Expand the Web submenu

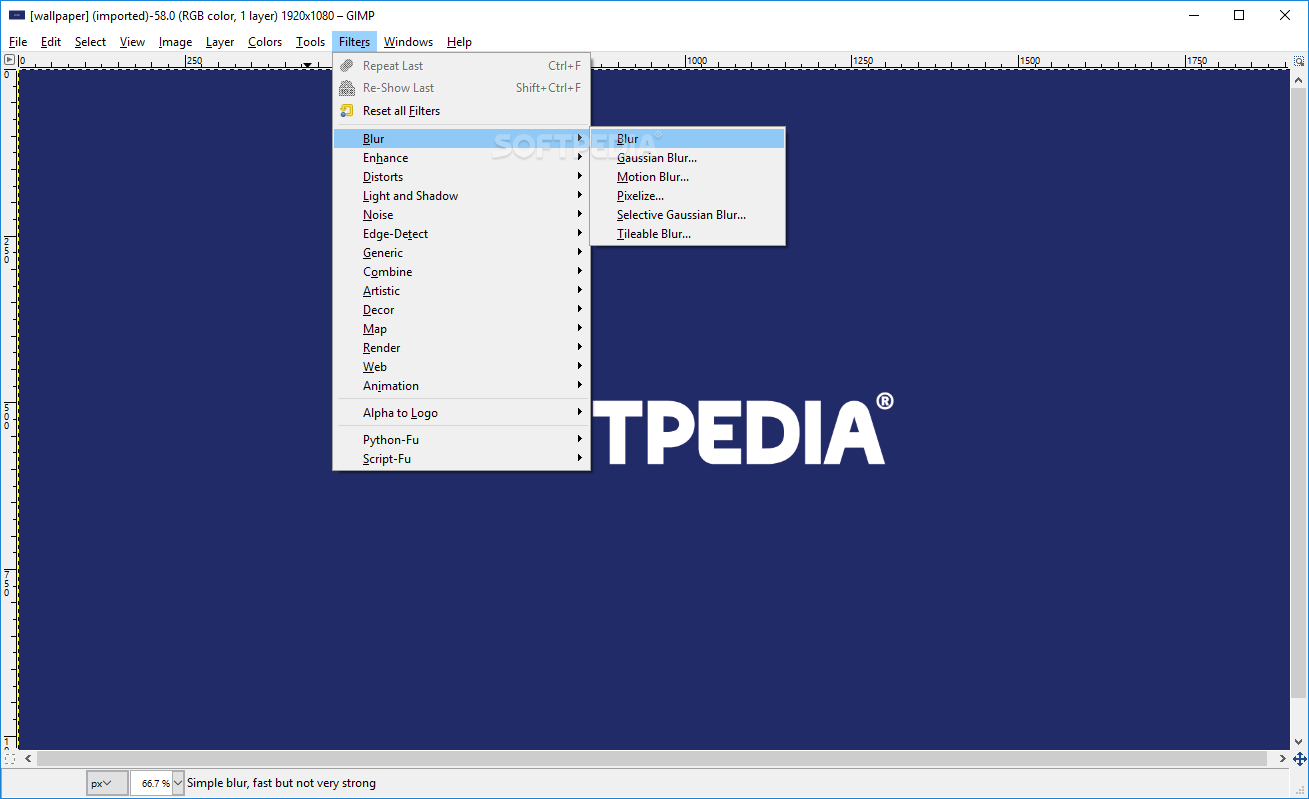[461, 367]
